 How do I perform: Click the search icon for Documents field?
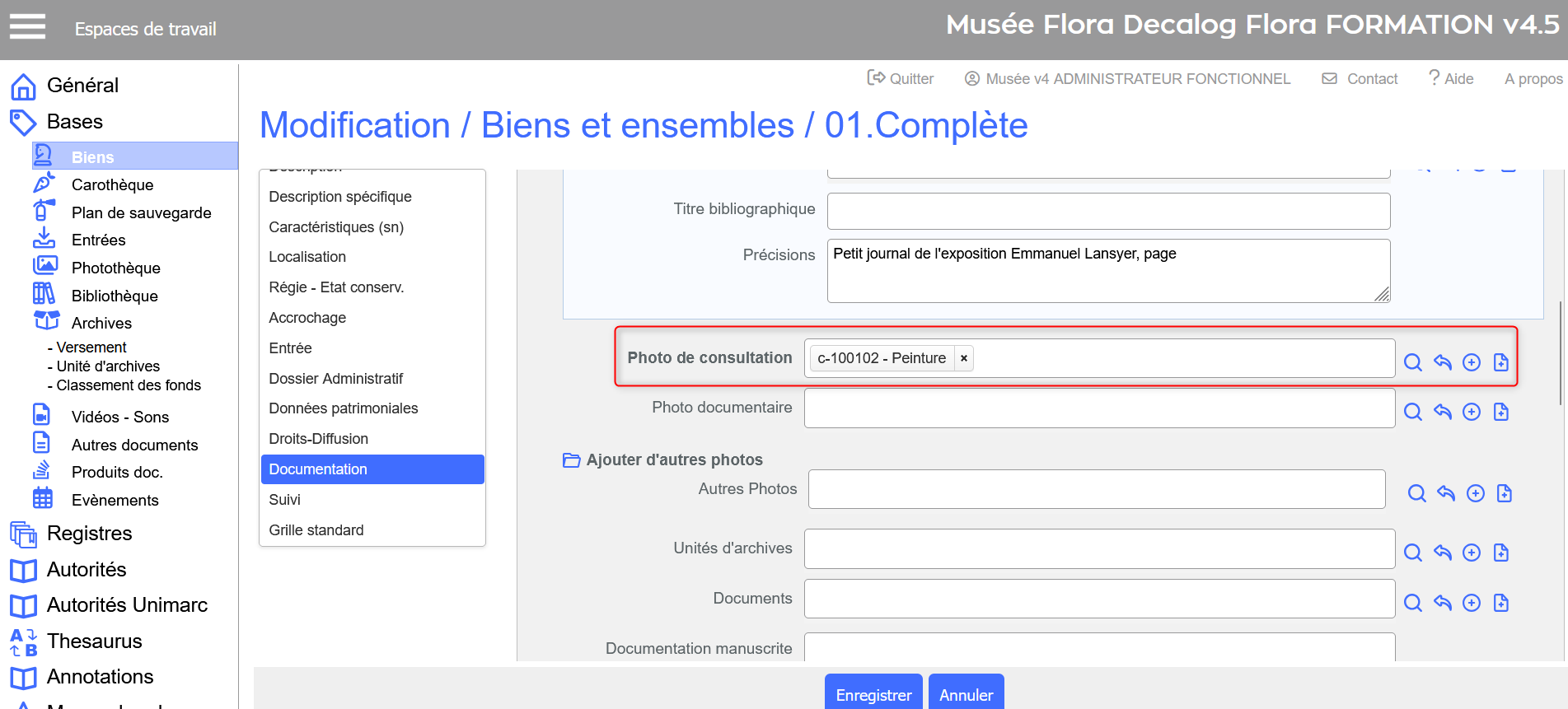pos(1412,603)
